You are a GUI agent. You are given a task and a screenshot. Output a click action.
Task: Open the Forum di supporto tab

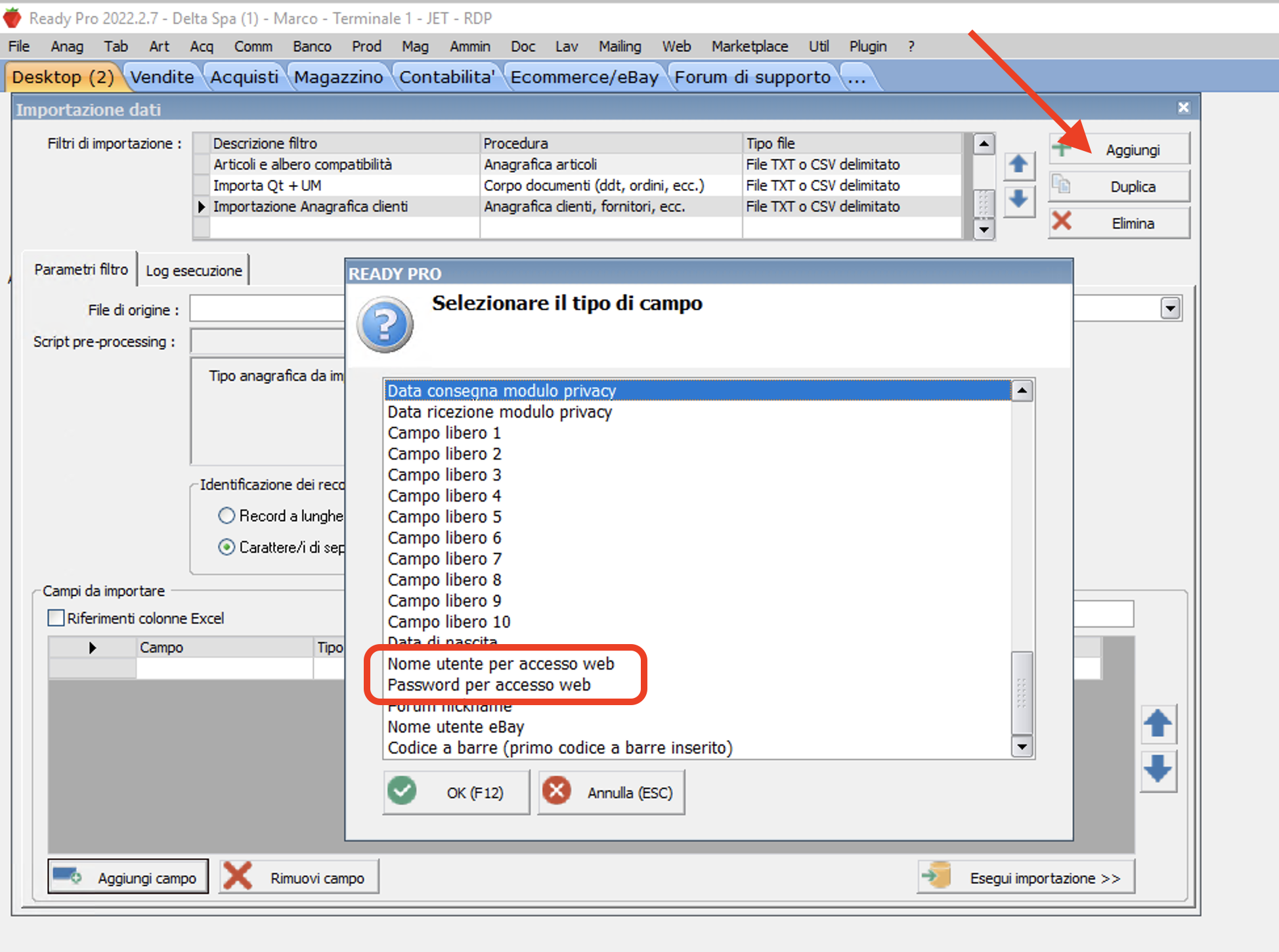coord(752,77)
